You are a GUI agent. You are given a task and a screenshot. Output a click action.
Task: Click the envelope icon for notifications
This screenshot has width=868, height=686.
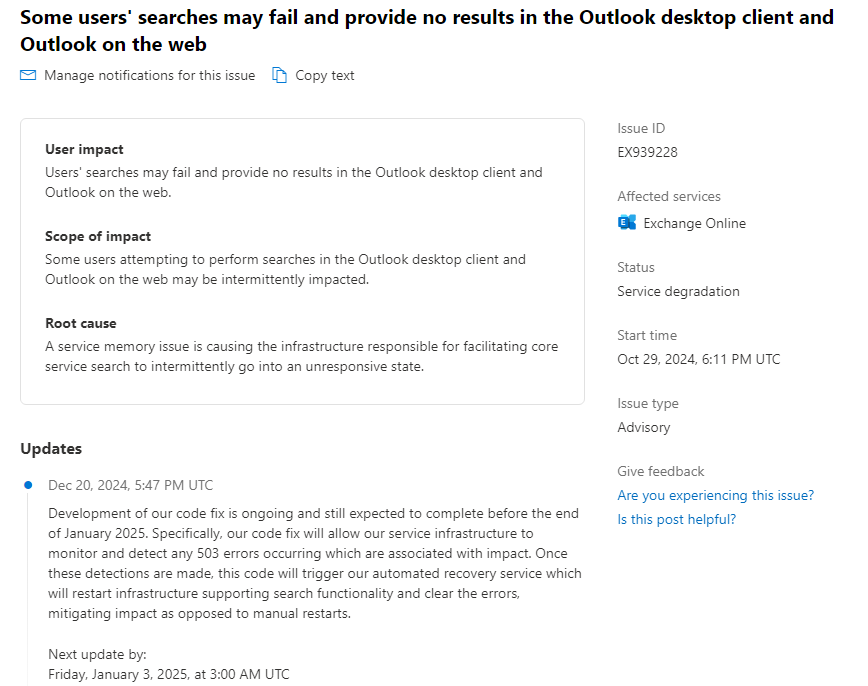[x=28, y=75]
